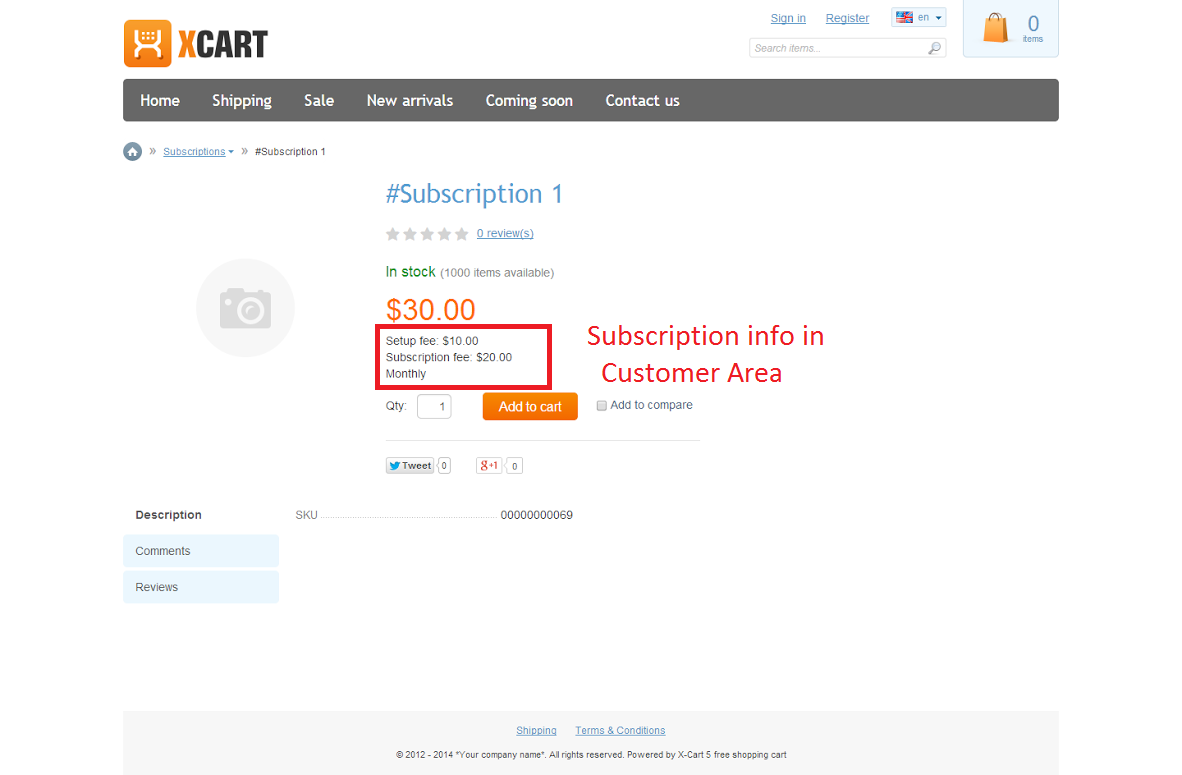Screen dimensions: 1182x775
Task: Click the search magnifier icon
Action: point(934,48)
